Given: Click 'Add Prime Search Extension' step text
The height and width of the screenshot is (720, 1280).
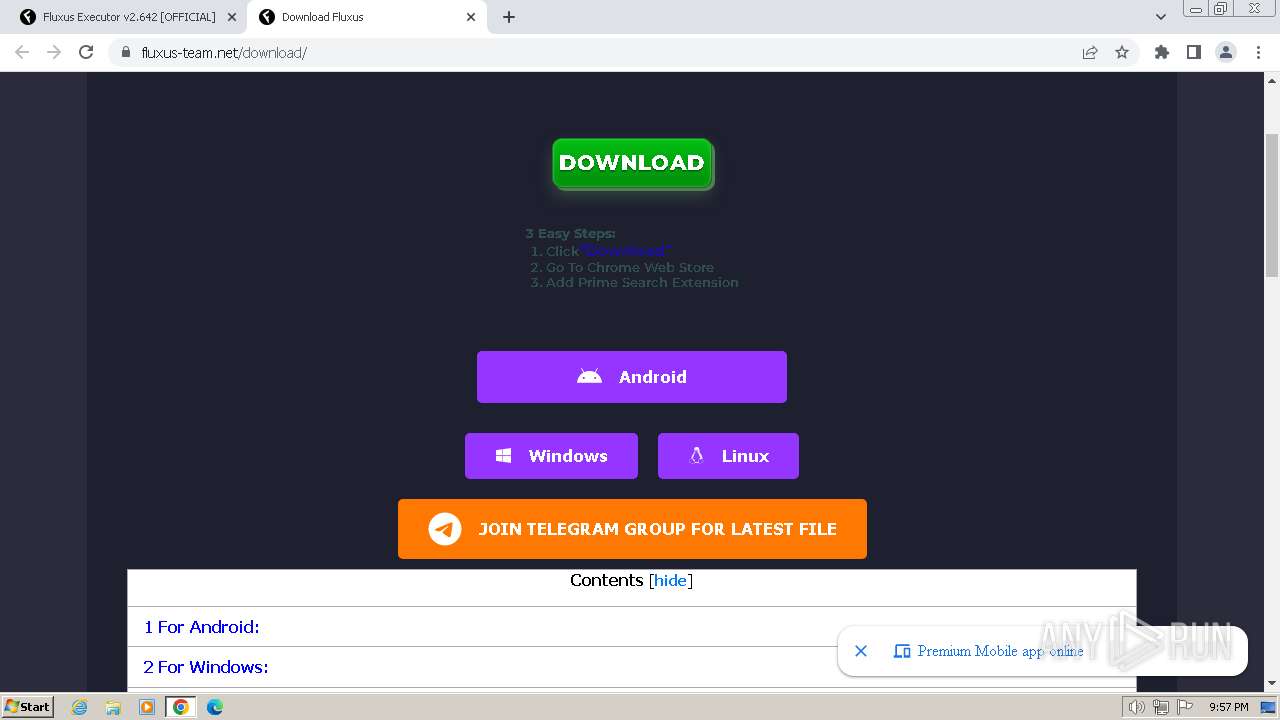Looking at the screenshot, I should 642,283.
